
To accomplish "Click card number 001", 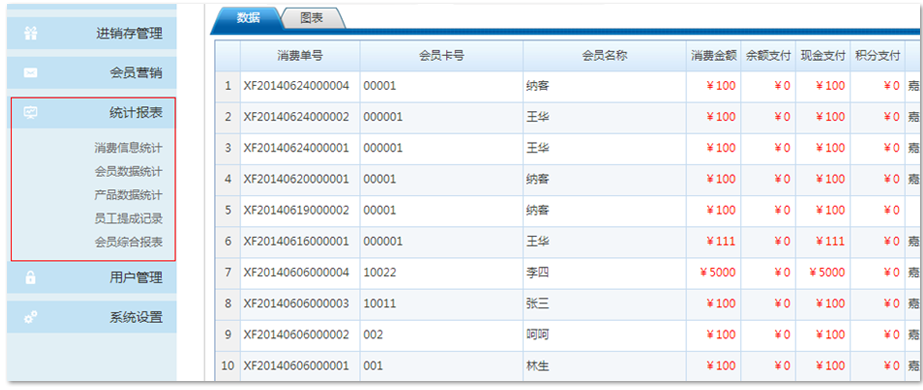I will pyautogui.click(x=373, y=366).
